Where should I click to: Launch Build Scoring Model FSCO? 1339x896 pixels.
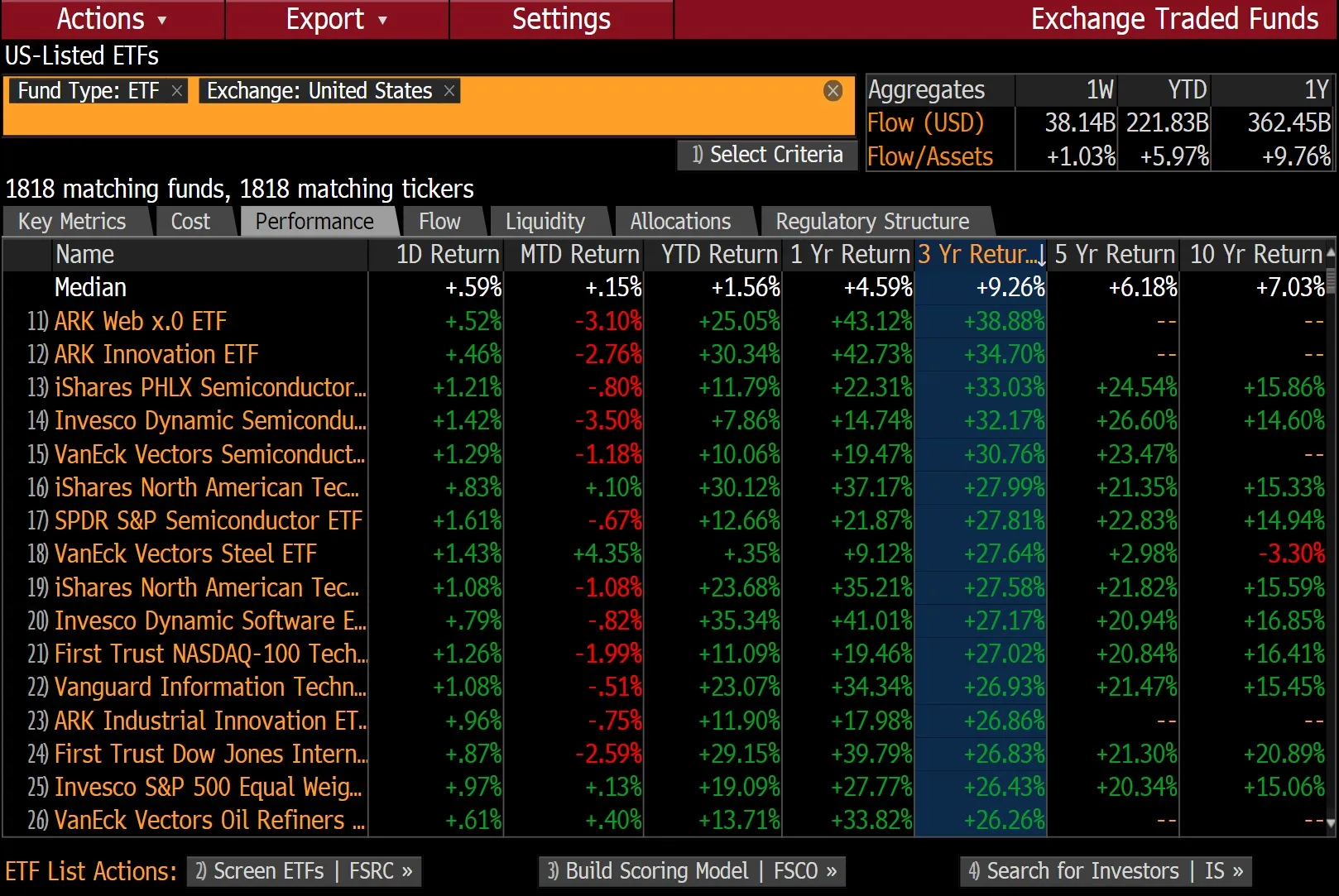pyautogui.click(x=692, y=871)
